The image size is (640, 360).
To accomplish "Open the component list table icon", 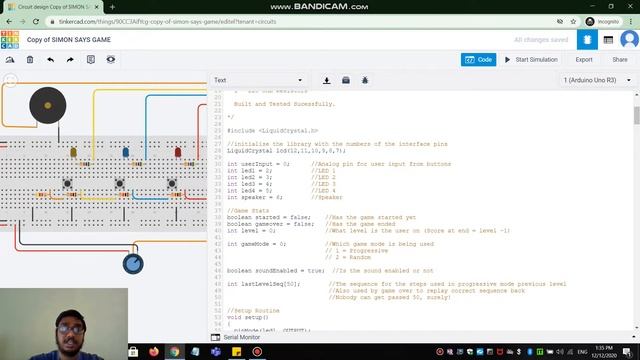I will 608,40.
